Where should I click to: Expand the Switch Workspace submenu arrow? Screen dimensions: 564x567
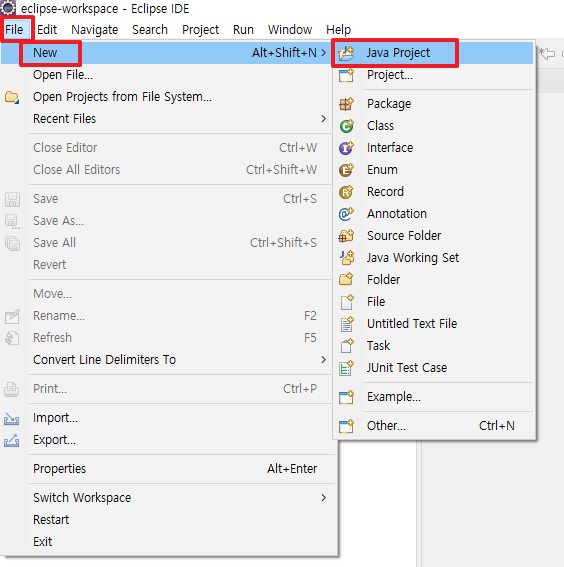coord(324,498)
